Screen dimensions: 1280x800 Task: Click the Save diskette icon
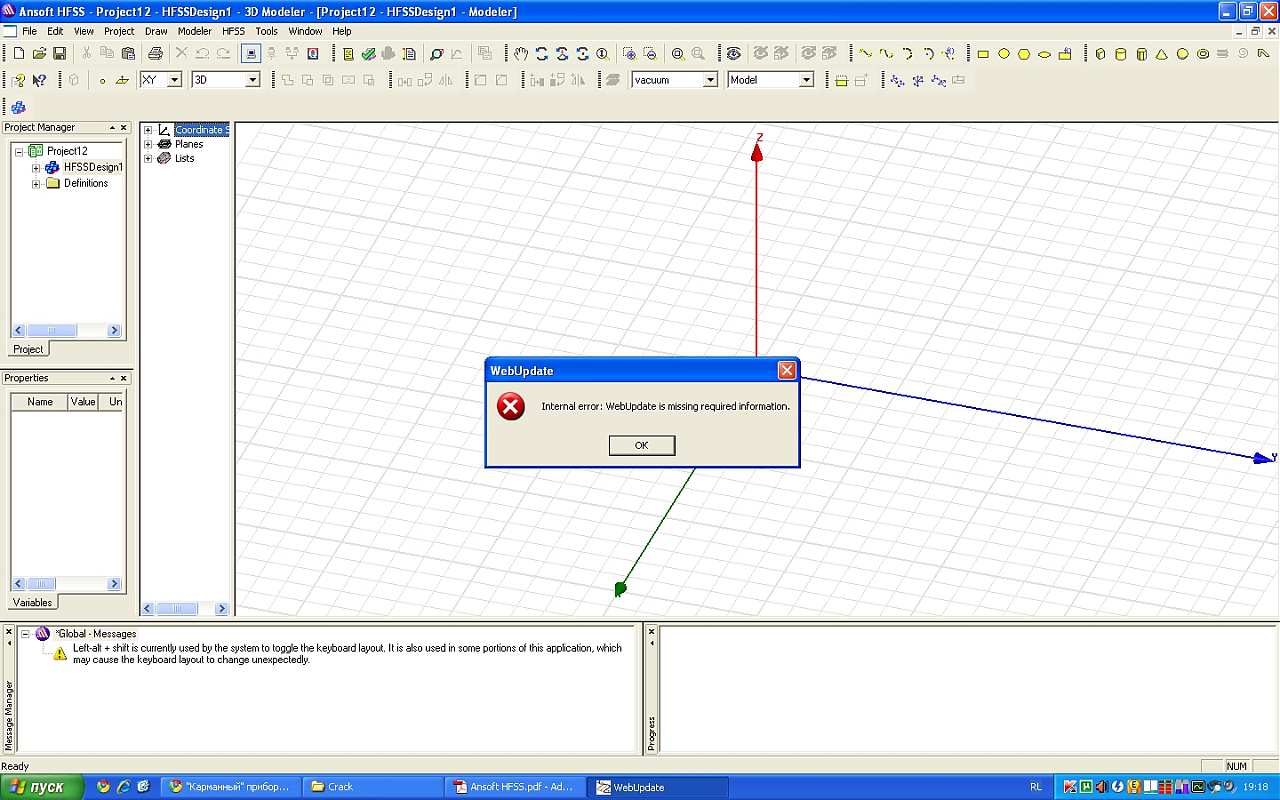click(59, 54)
